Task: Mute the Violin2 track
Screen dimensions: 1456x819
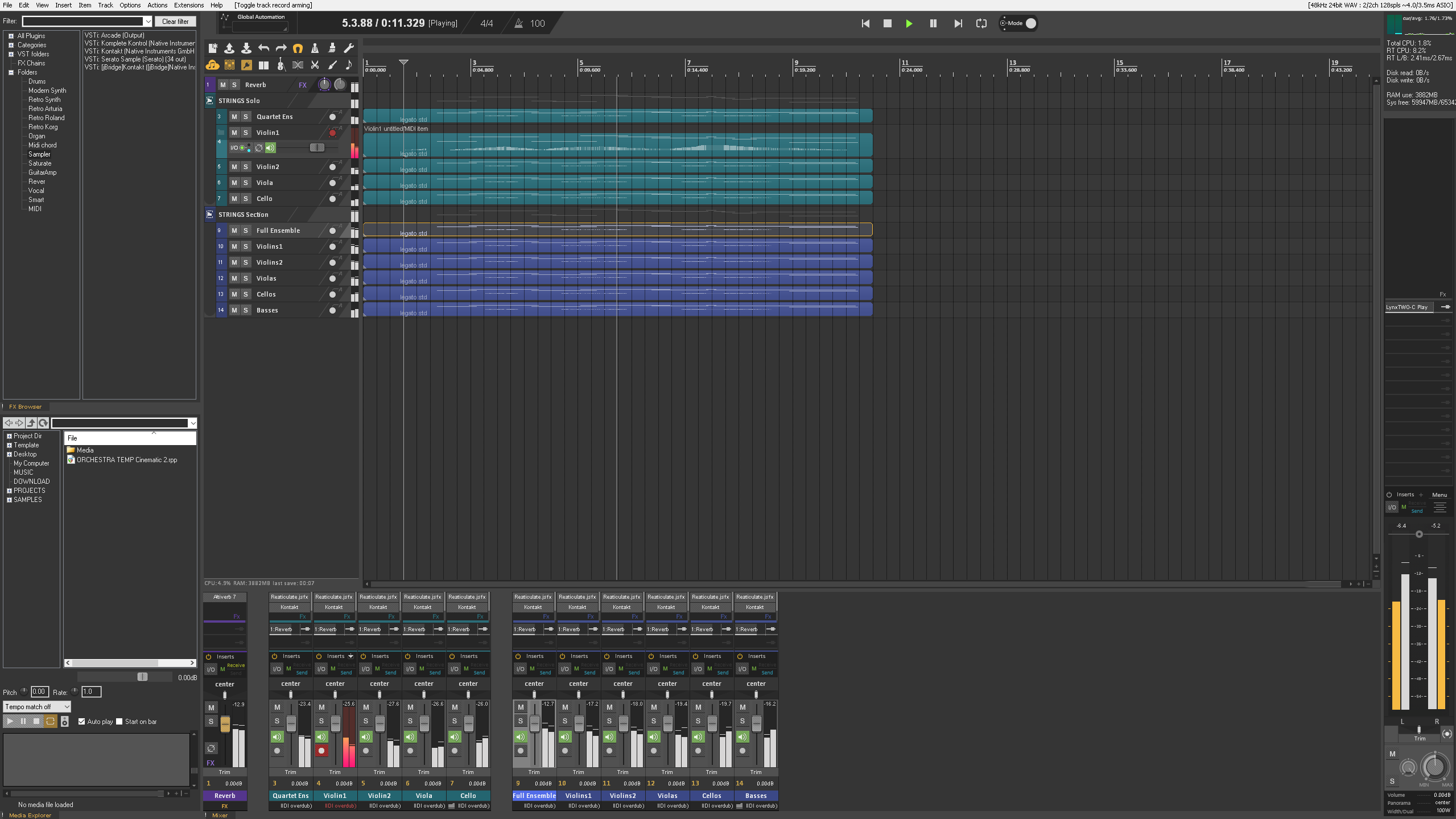Action: click(x=234, y=167)
